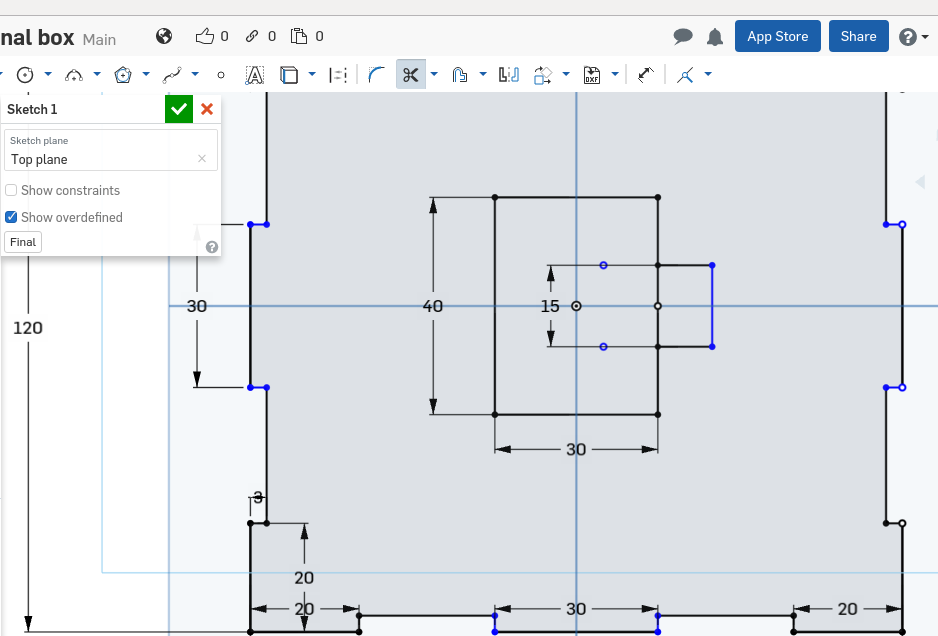Expand the constraint tools dropdown arrow
The height and width of the screenshot is (636, 938).
[x=708, y=75]
